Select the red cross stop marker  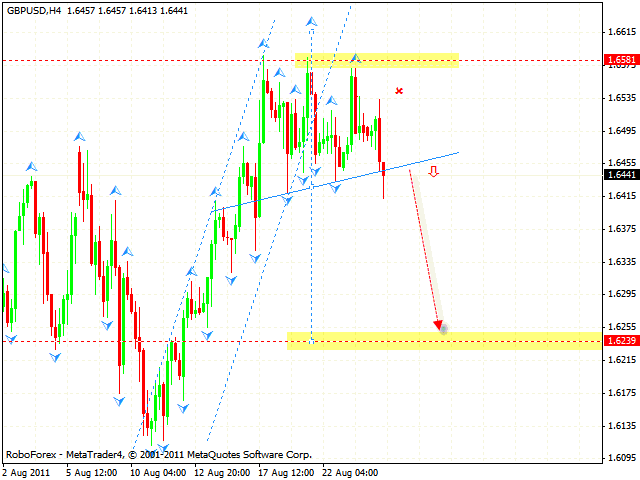(399, 91)
